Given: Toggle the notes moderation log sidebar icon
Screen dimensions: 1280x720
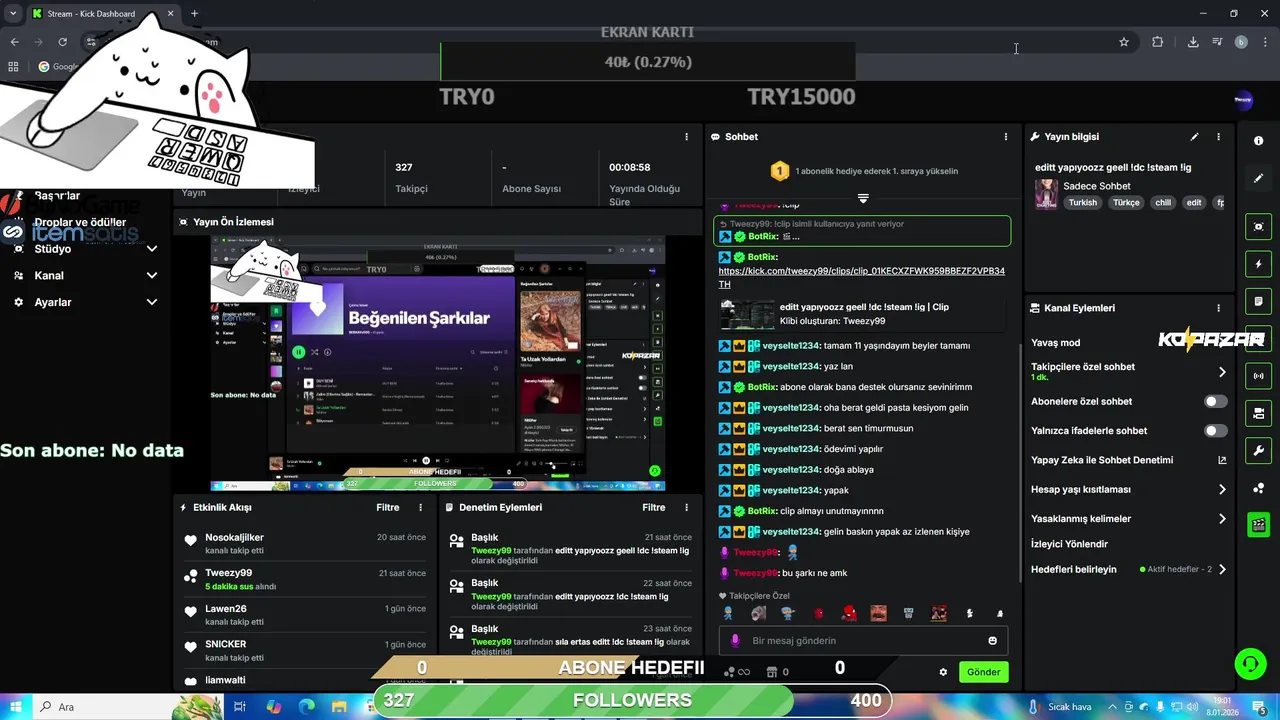Looking at the screenshot, I should [x=1258, y=301].
